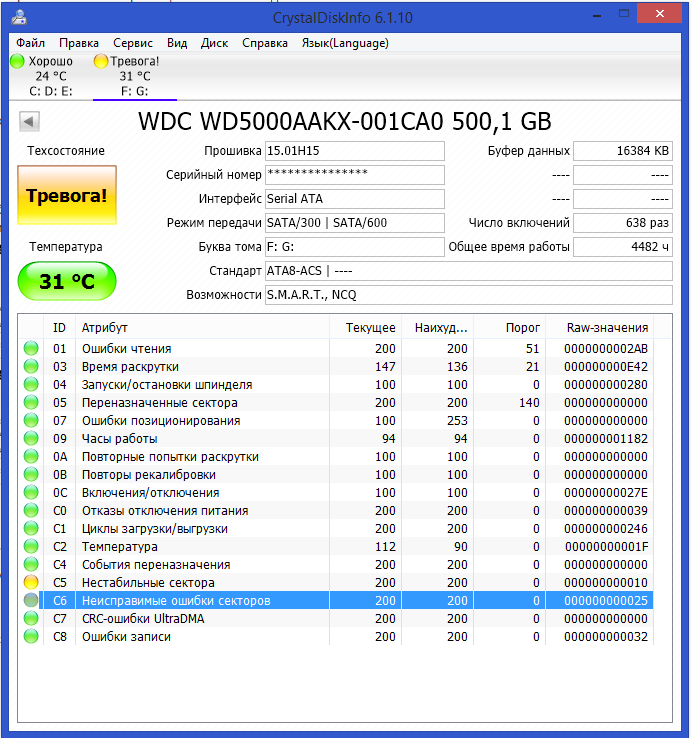
Task: Close the CrystalDiskInfo window
Action: coord(660,14)
